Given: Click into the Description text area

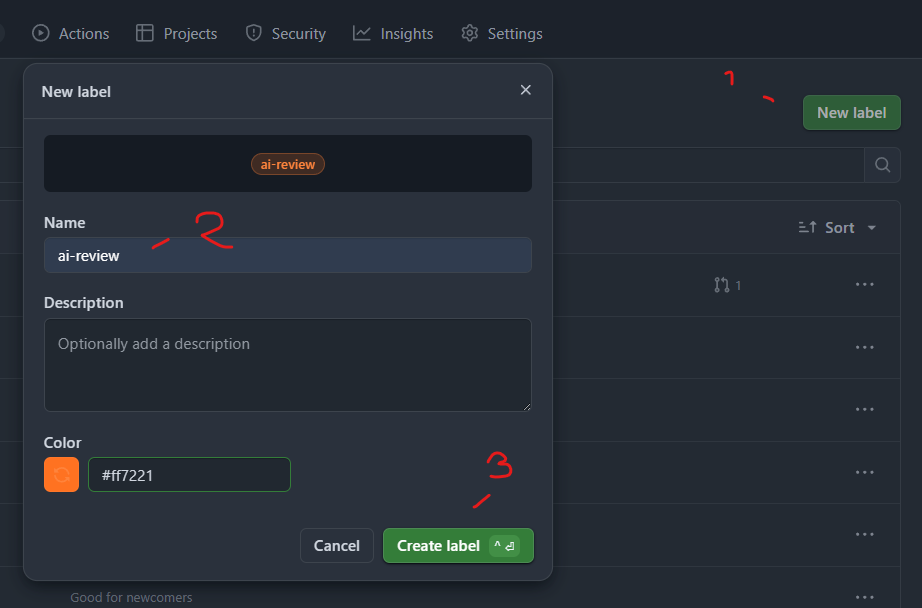Looking at the screenshot, I should 288,365.
